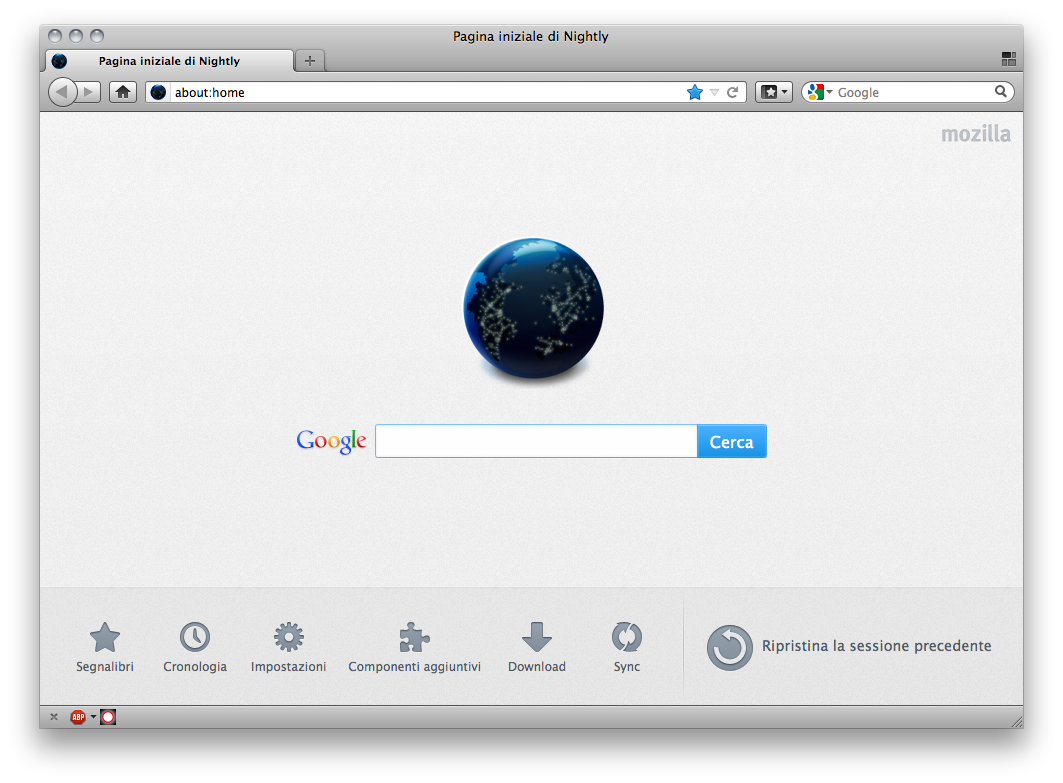Click the Google logo beside search field
This screenshot has width=1063, height=783.
pos(331,441)
